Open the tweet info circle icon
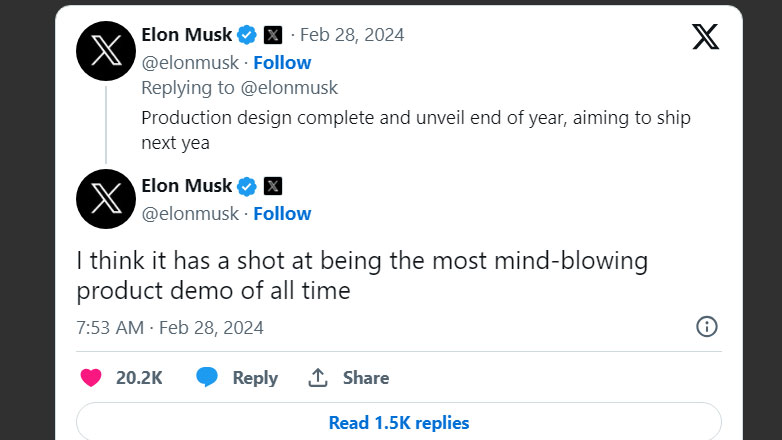The width and height of the screenshot is (782, 440). 706,327
